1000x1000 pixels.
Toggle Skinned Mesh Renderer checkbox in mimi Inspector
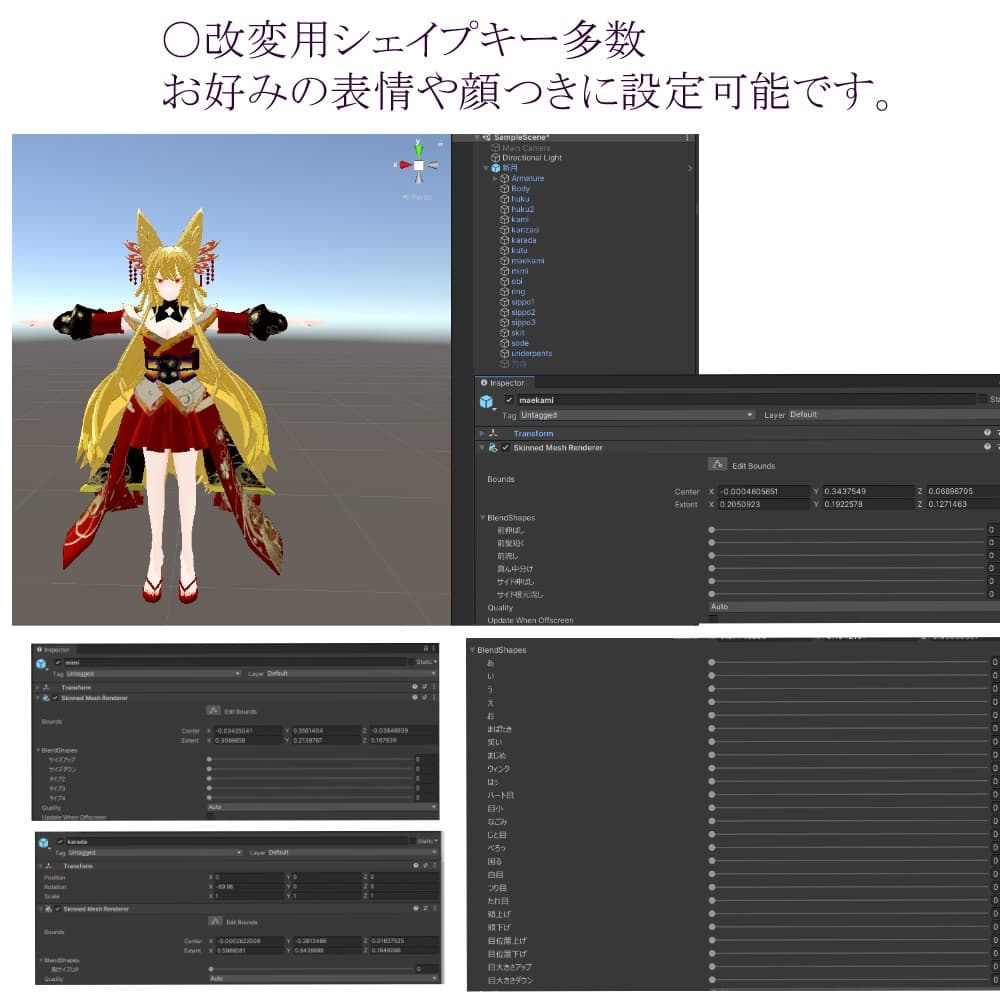[x=55, y=698]
